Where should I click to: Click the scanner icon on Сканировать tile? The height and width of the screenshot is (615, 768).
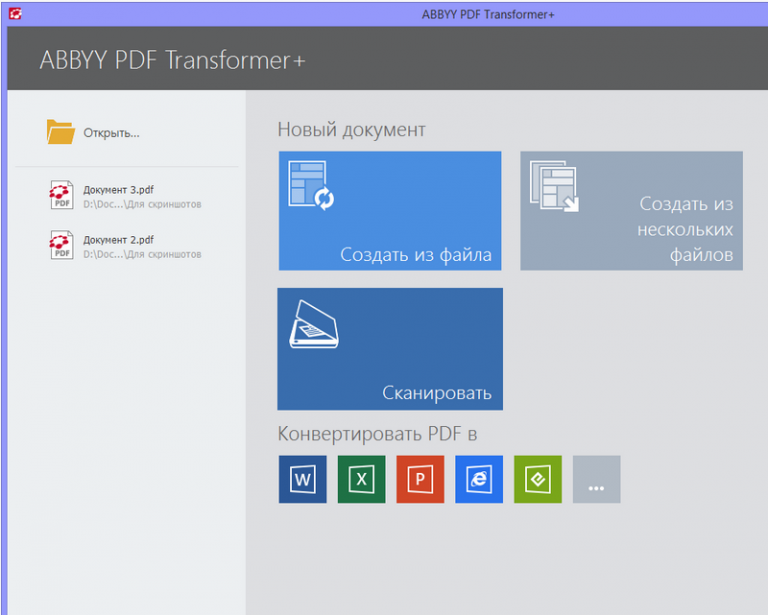click(x=313, y=324)
